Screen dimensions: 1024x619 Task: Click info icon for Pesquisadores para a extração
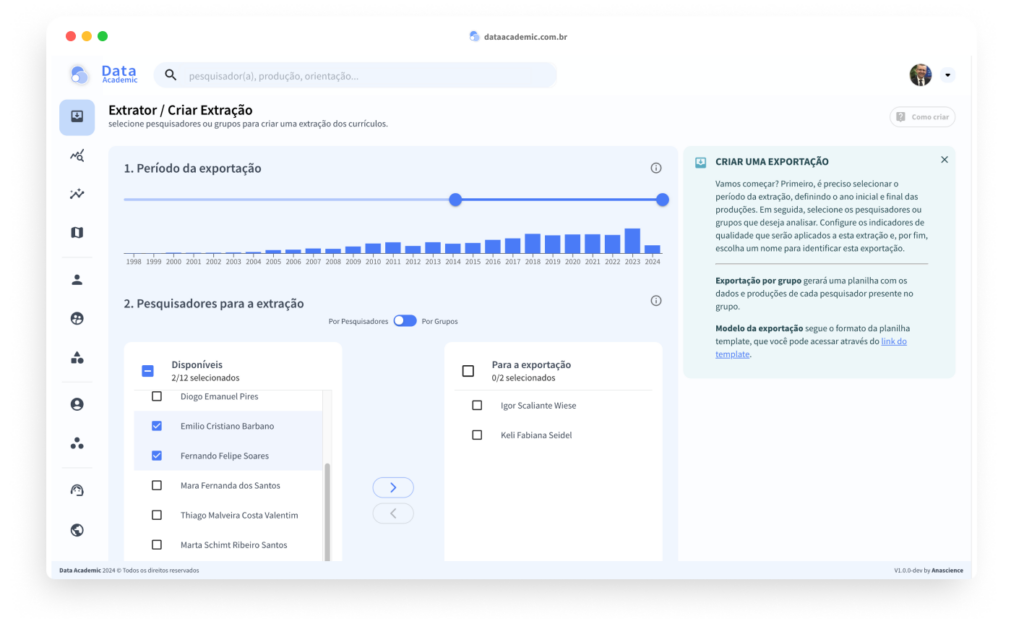[x=656, y=300]
